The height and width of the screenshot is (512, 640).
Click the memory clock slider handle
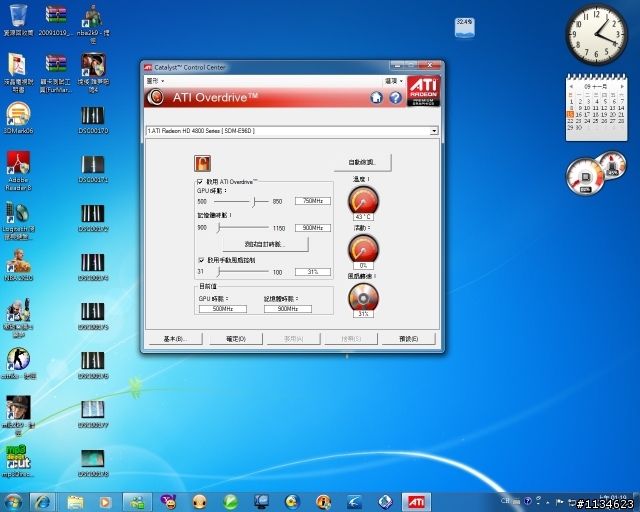218,228
